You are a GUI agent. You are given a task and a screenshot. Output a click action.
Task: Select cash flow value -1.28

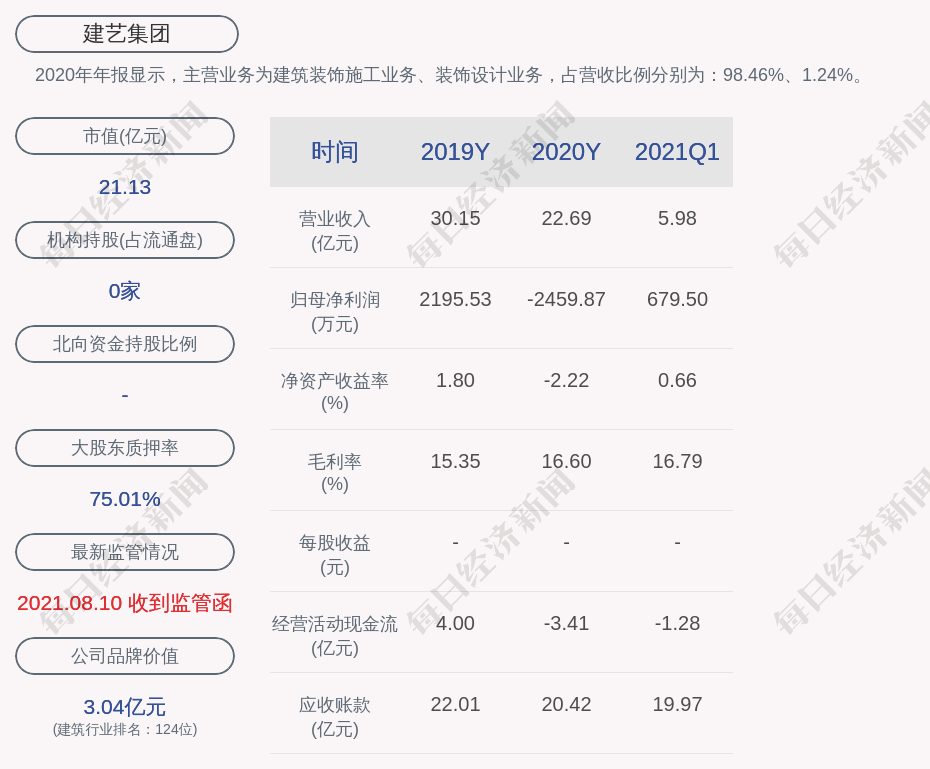677,623
